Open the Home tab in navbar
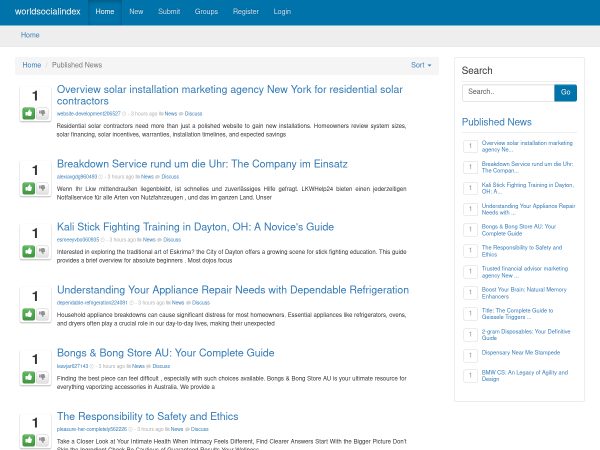600x450 pixels. (x=105, y=12)
